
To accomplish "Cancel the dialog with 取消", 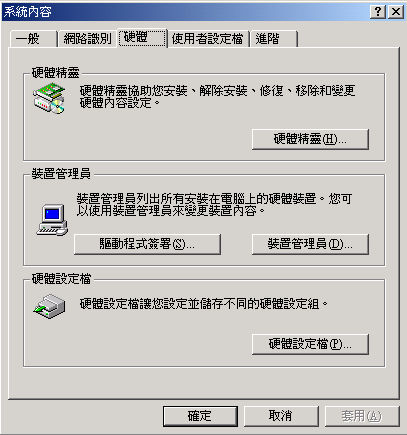I will pos(281,416).
